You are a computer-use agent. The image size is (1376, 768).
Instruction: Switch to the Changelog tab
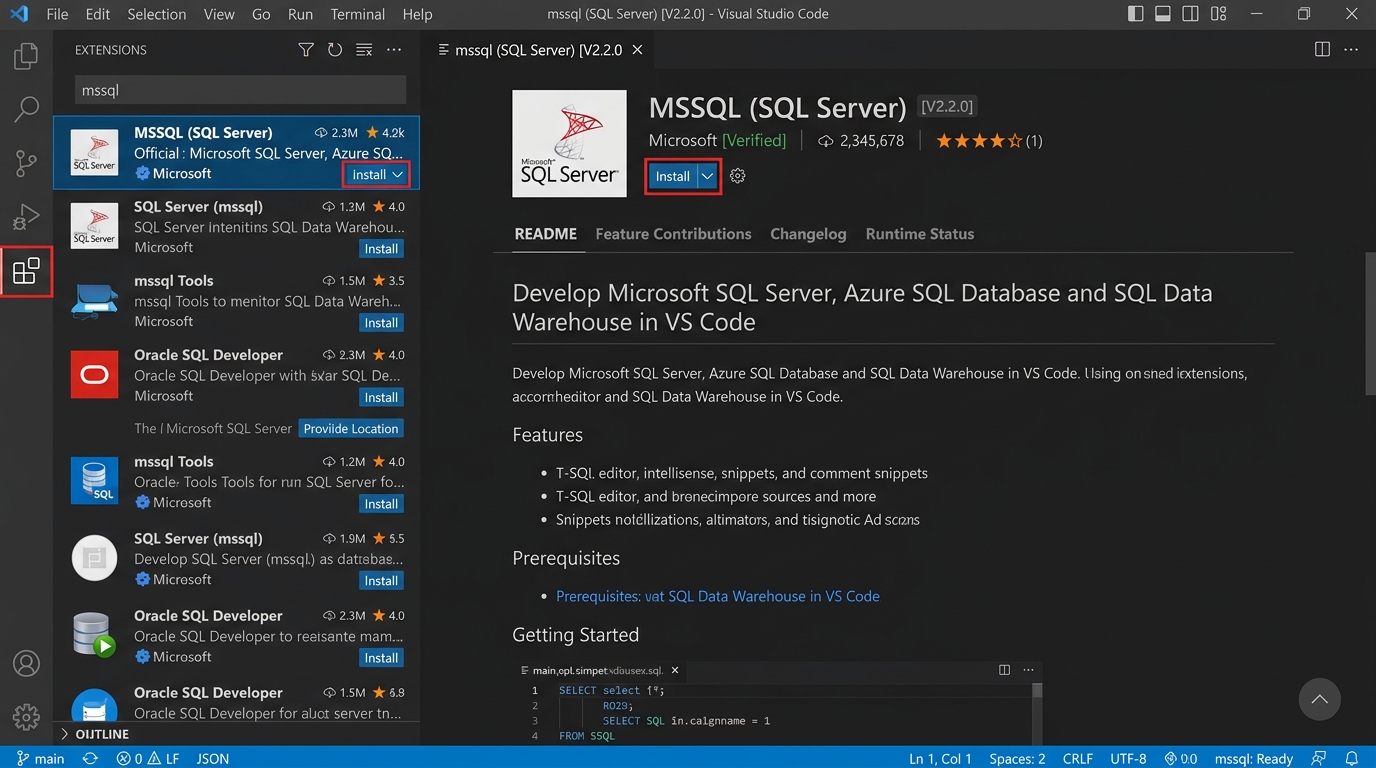coord(808,234)
